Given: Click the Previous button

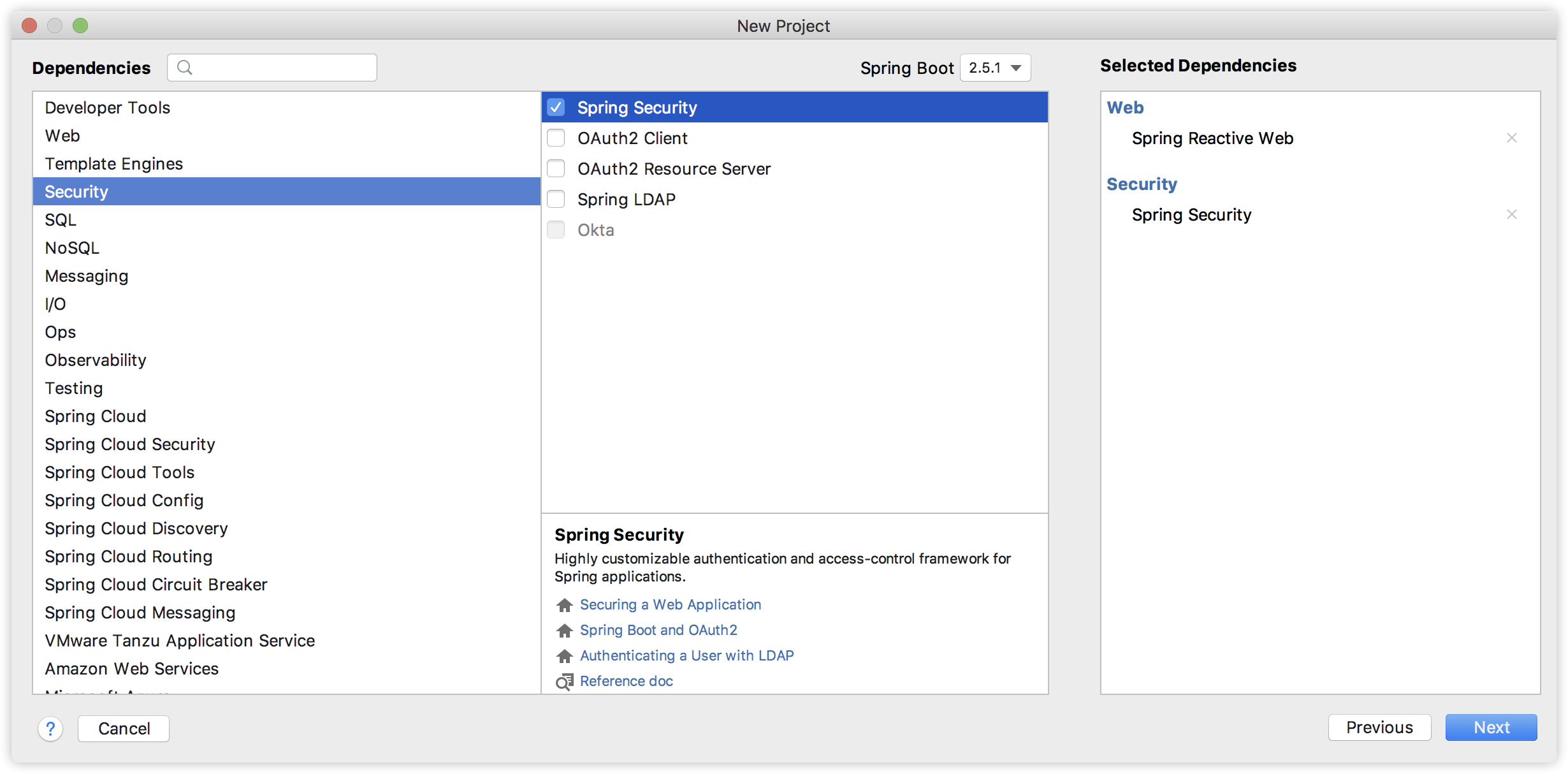Looking at the screenshot, I should 1379,727.
